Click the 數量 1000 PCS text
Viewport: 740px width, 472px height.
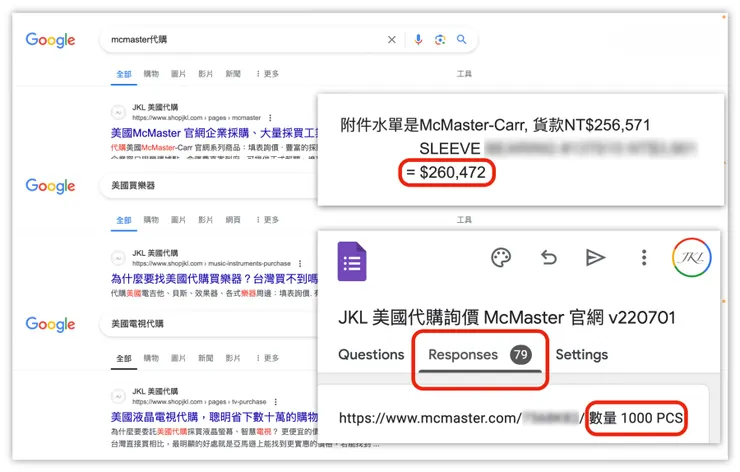click(636, 418)
